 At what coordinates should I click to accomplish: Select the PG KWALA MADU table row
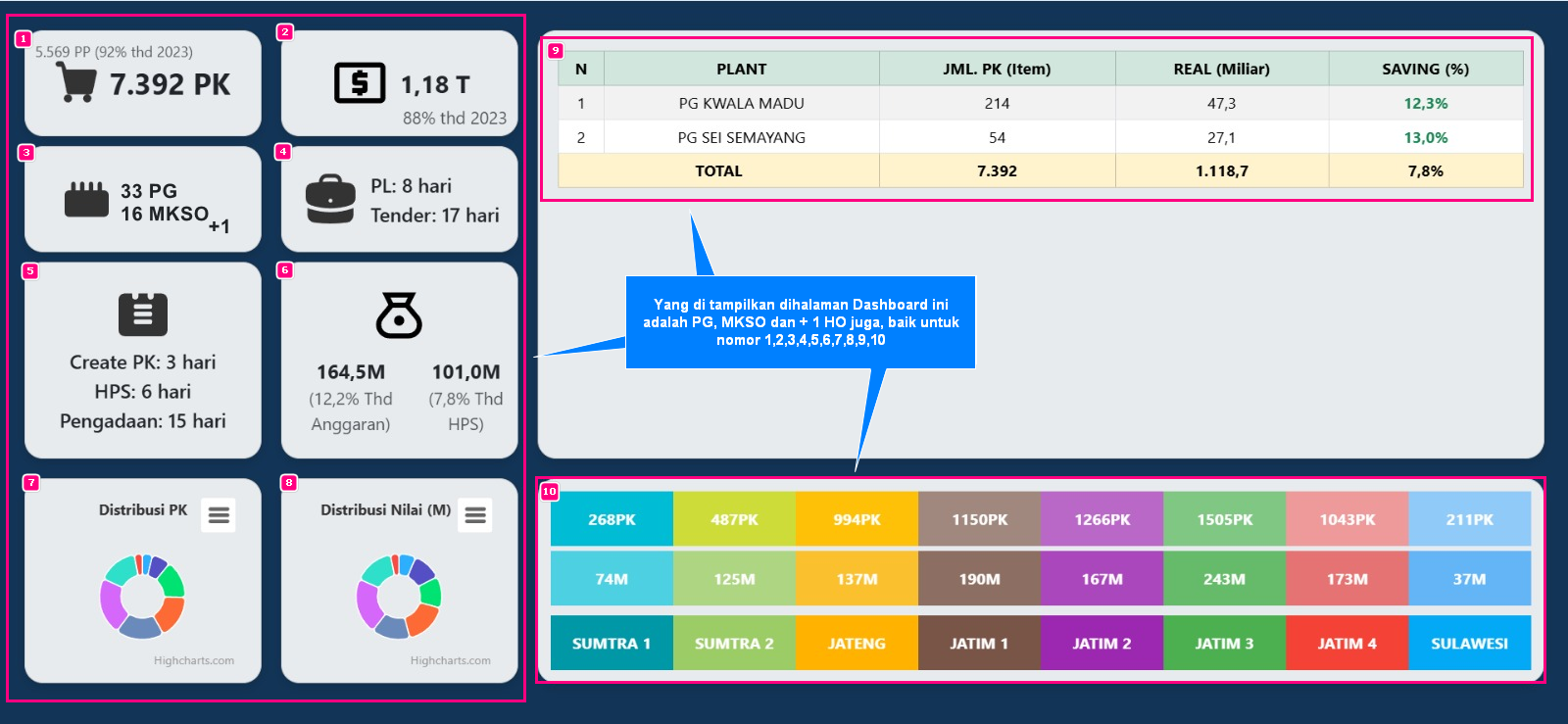tap(741, 103)
